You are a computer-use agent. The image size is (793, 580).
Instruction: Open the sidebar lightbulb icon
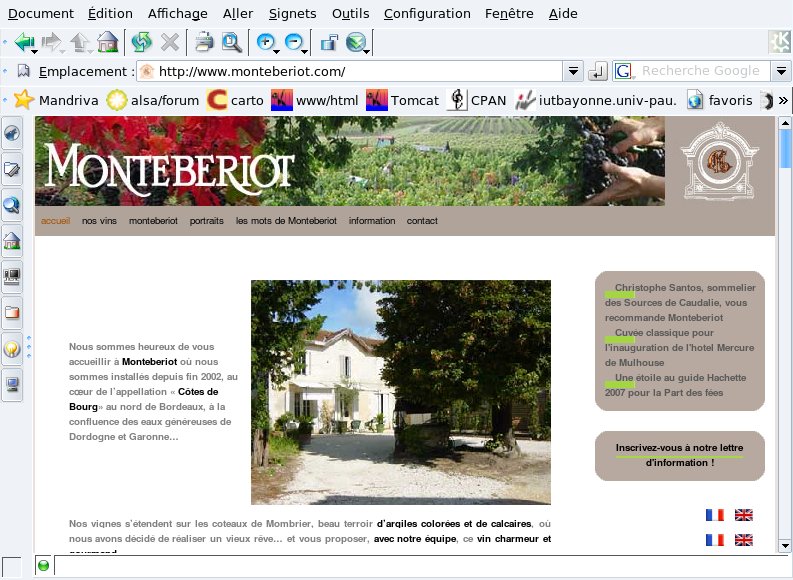[12, 348]
